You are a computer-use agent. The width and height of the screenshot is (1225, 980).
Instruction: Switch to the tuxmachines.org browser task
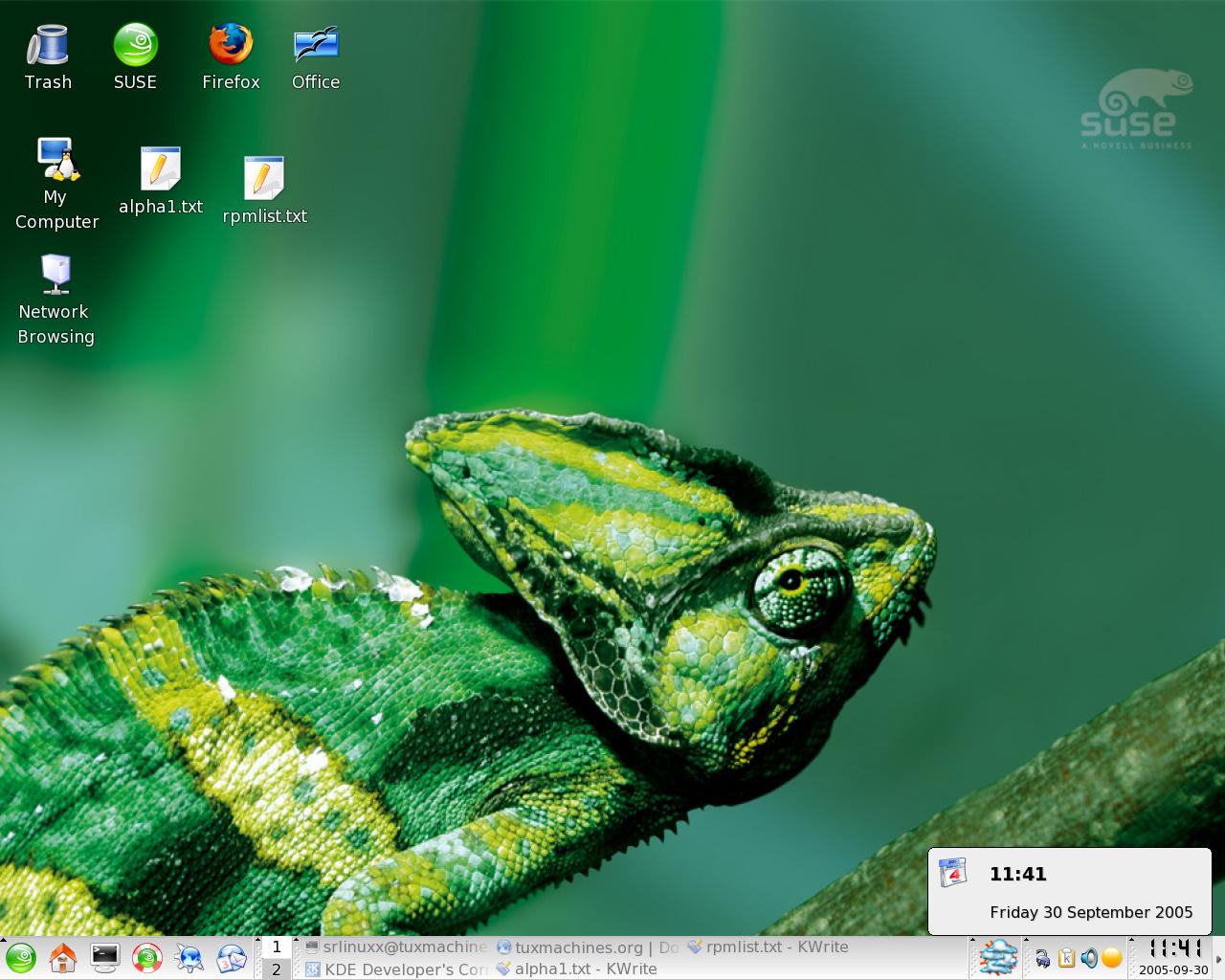pos(588,947)
